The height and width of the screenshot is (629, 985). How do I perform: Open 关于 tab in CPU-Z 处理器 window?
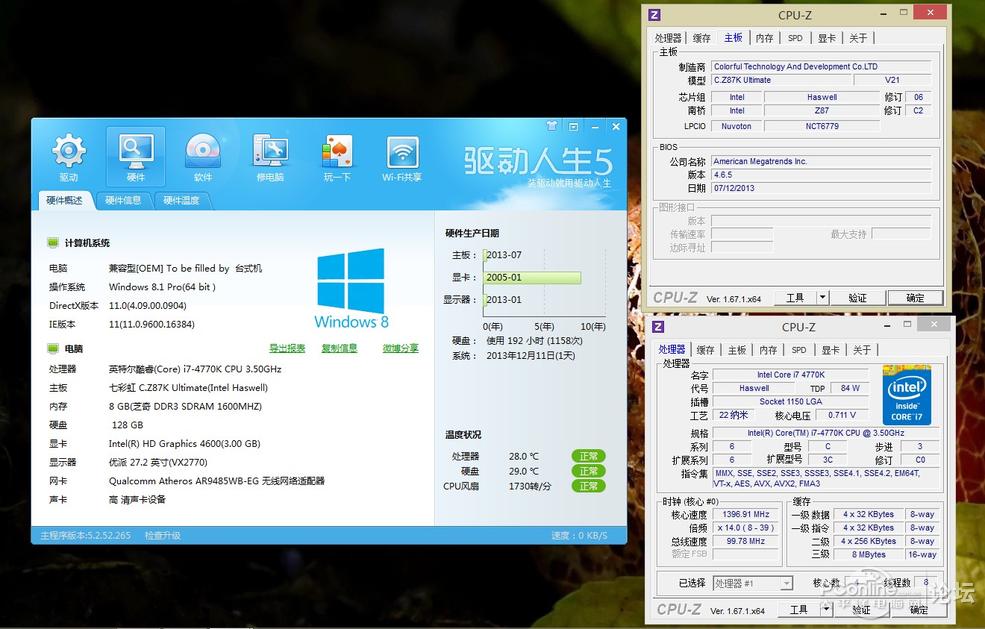pyautogui.click(x=862, y=350)
